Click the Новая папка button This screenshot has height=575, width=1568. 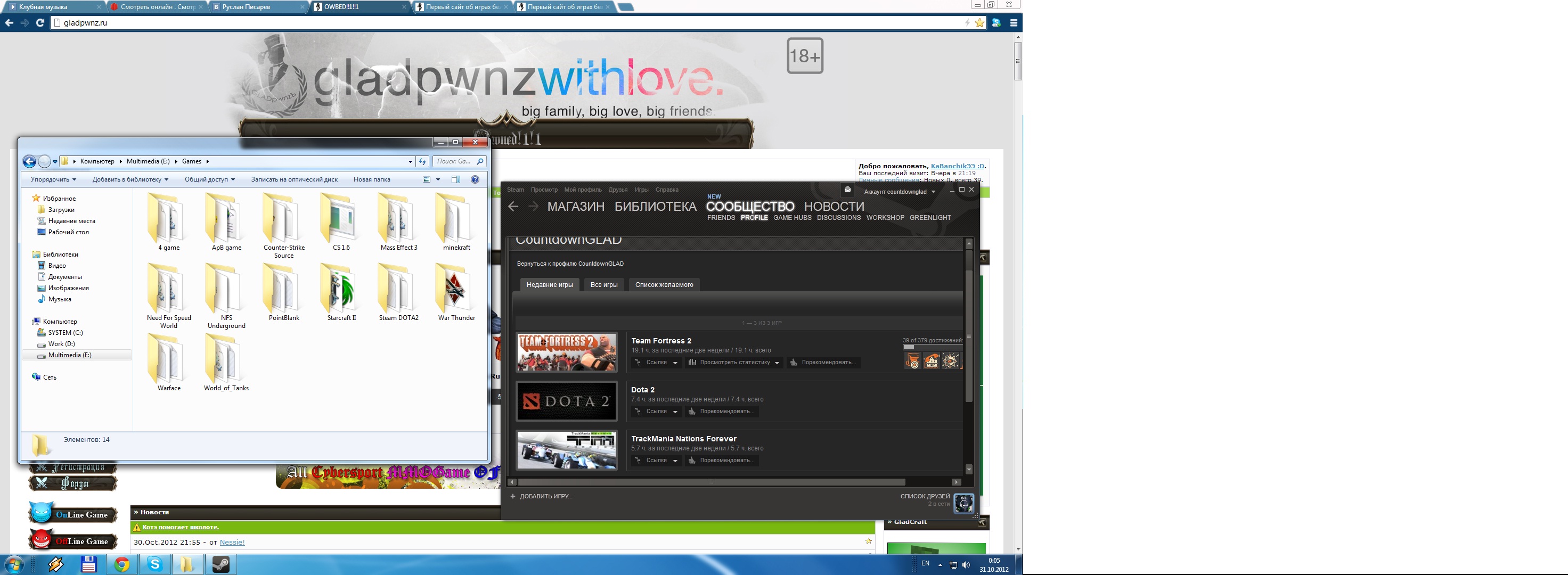click(x=371, y=179)
